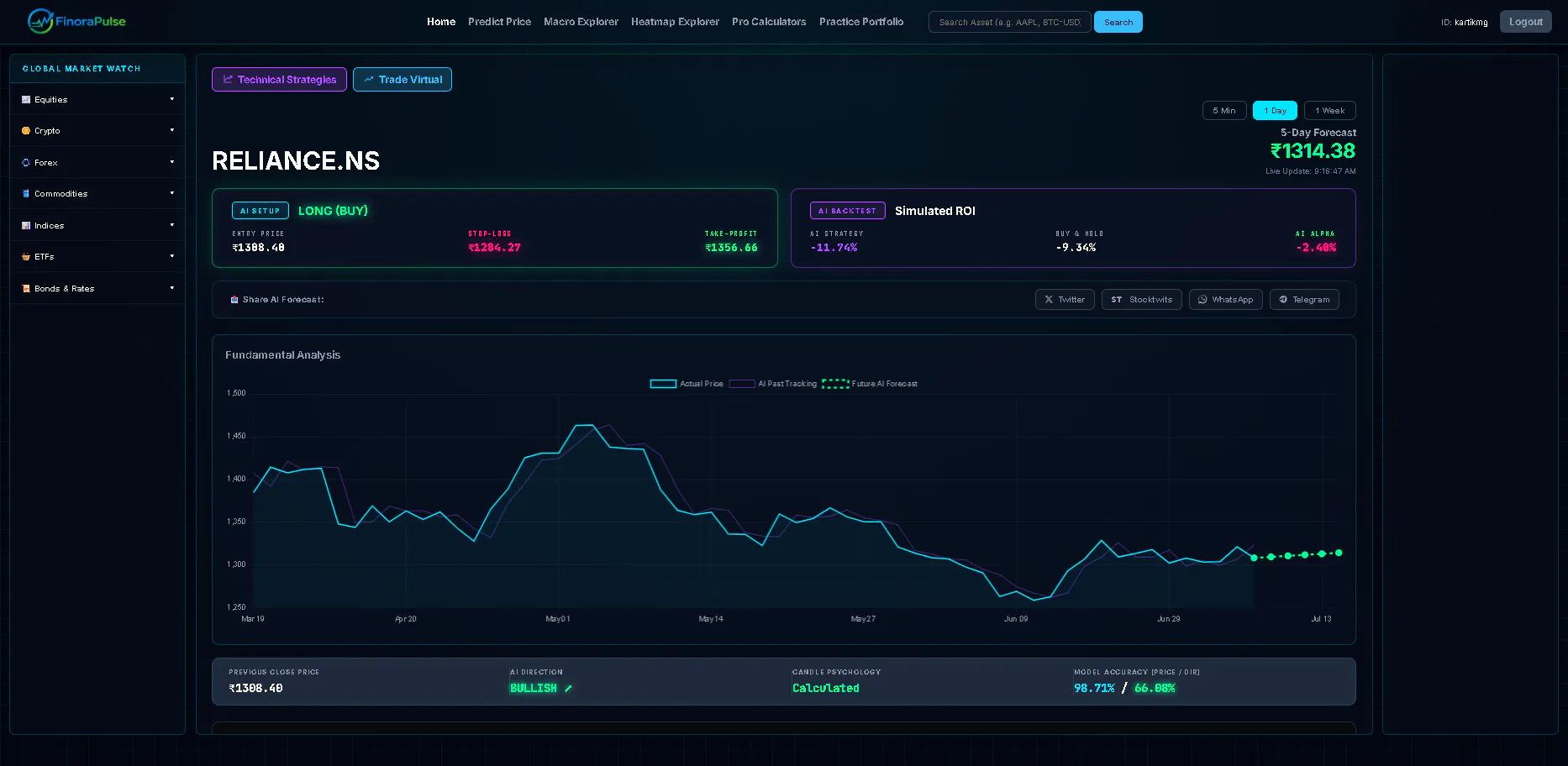Click the orange Crypto coin icon
The height and width of the screenshot is (766, 1568).
coord(26,131)
